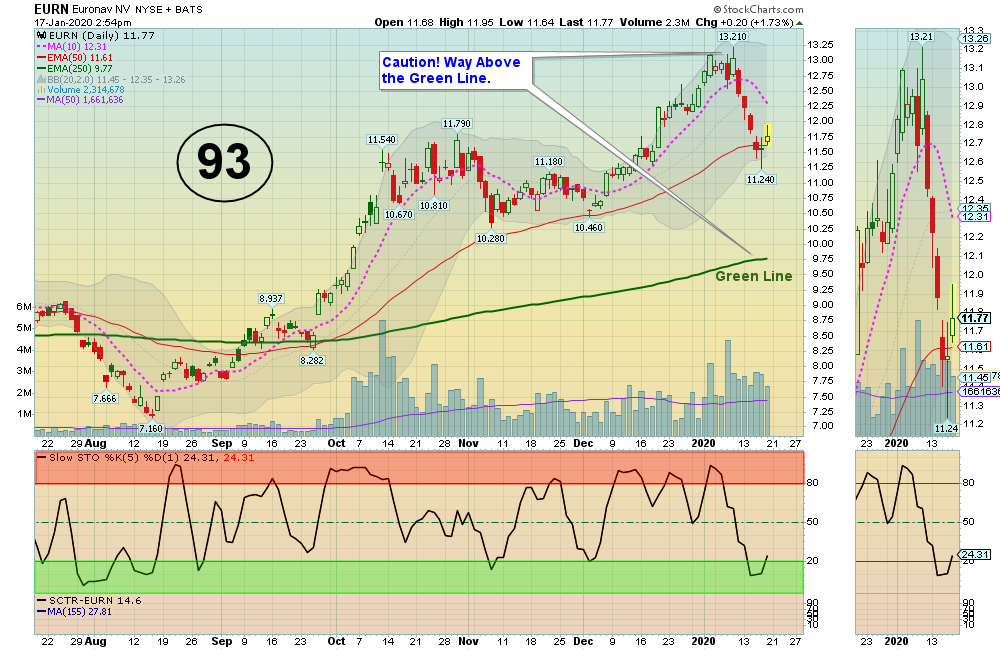Expand the 11.240 low price label
This screenshot has width=1000, height=650.
click(x=763, y=180)
